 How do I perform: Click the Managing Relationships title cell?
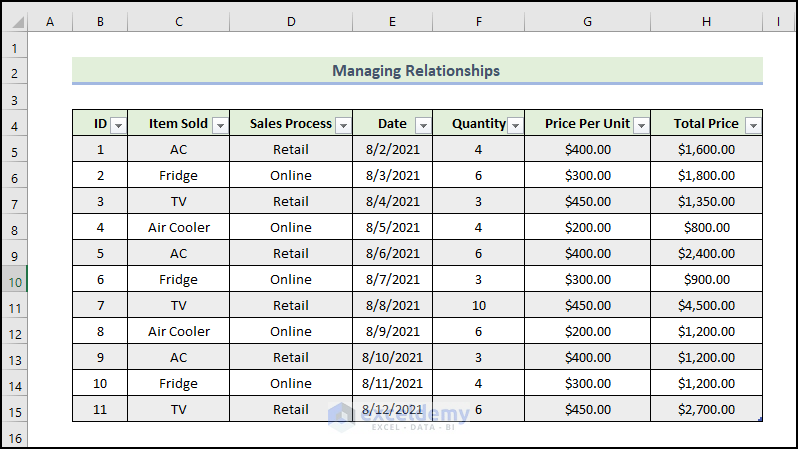tap(416, 71)
